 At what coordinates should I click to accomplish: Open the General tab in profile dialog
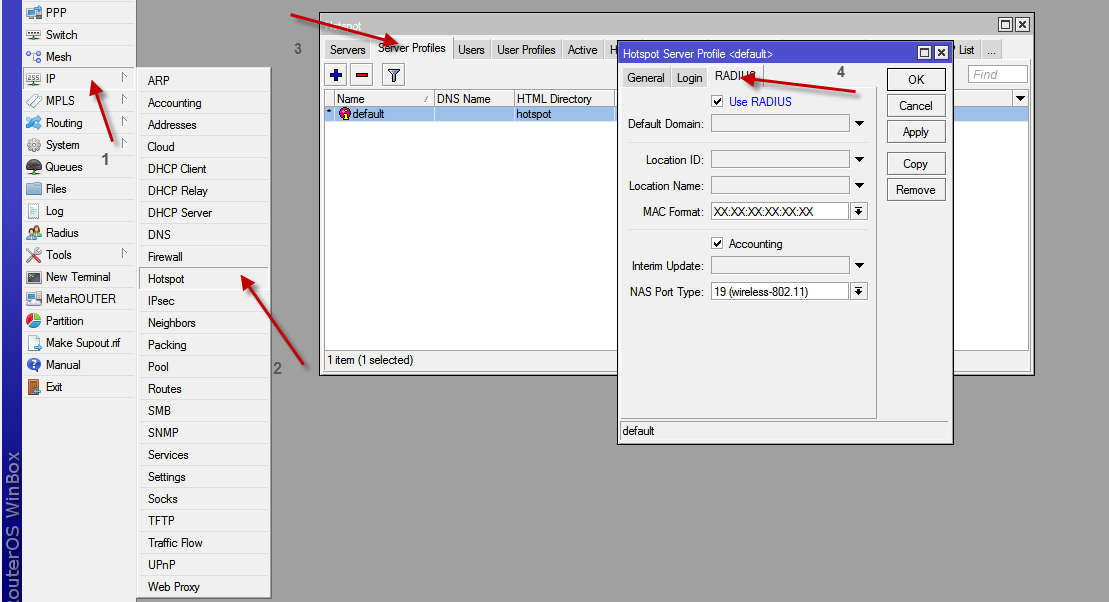pos(646,78)
